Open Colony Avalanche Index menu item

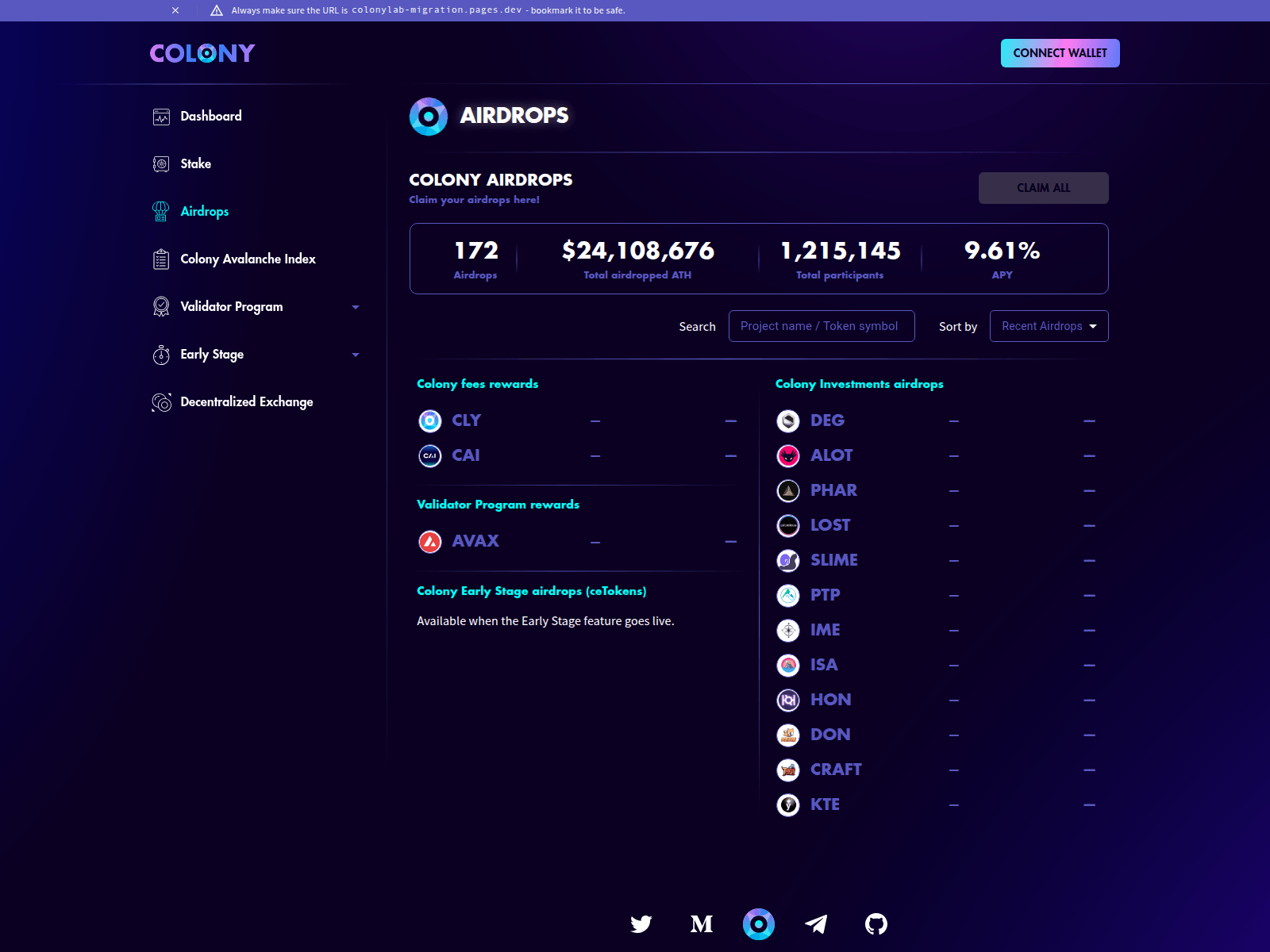pyautogui.click(x=248, y=259)
